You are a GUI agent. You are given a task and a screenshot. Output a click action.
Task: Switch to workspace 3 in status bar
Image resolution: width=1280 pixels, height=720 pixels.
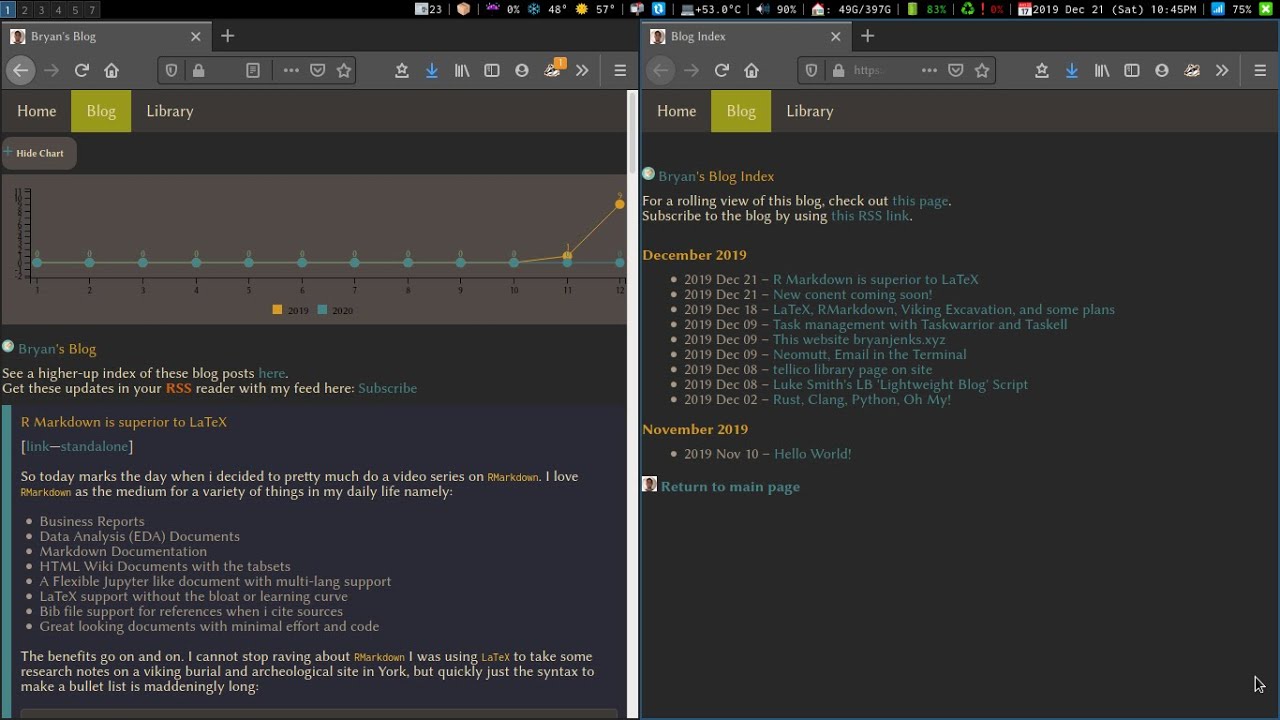[41, 9]
